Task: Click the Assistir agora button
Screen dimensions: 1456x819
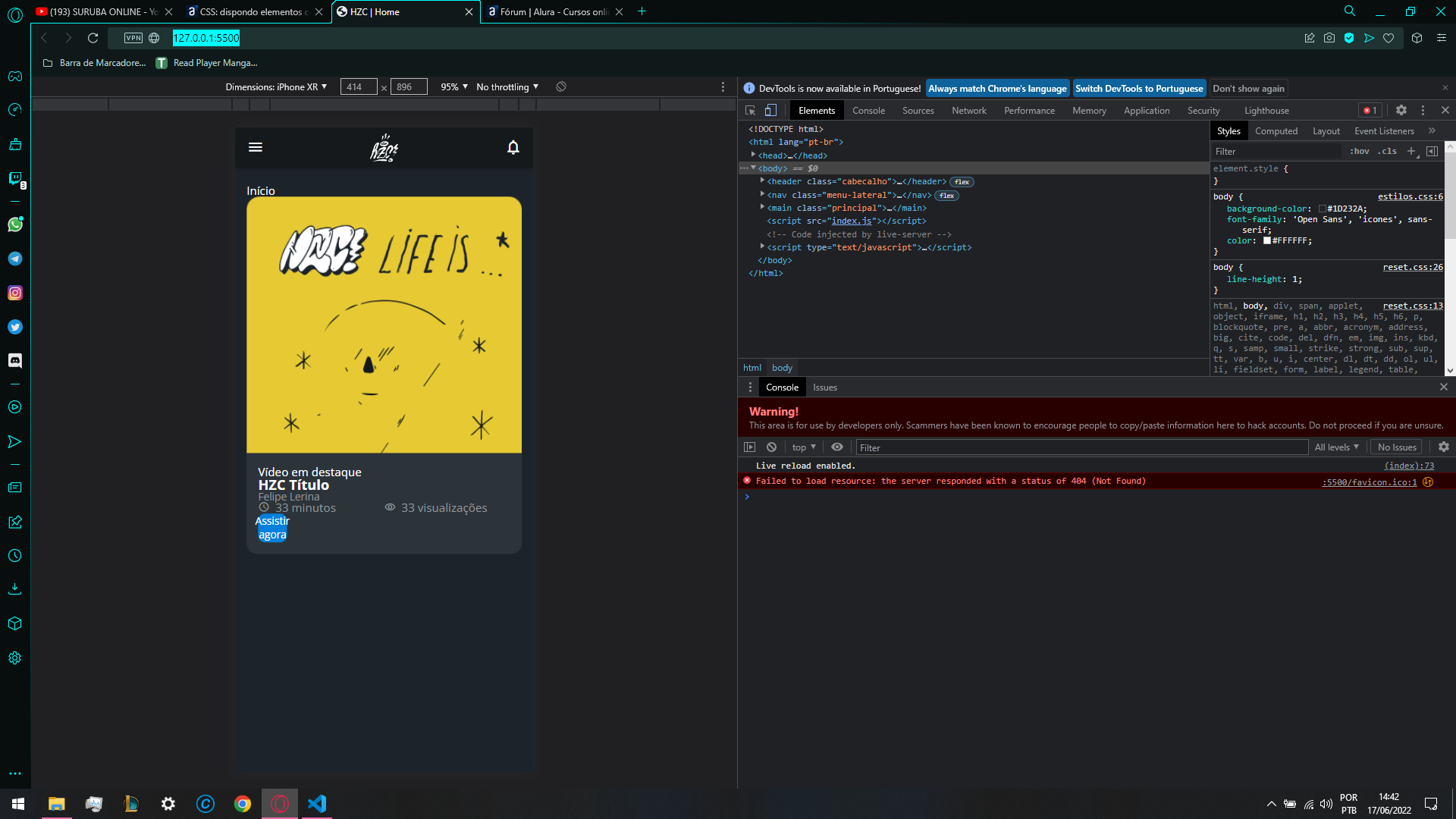Action: tap(272, 528)
